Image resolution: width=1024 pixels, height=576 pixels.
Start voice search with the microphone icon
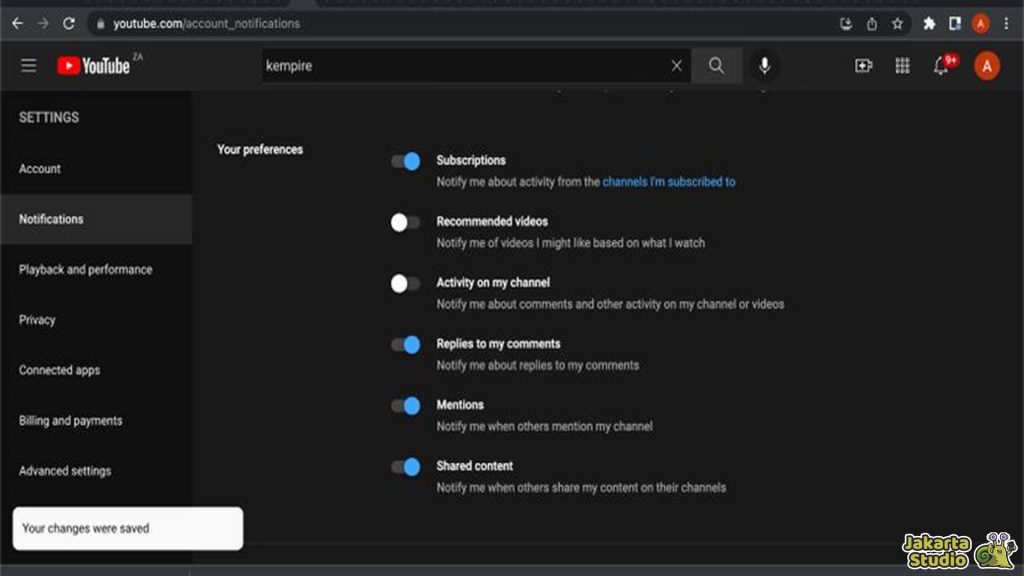pyautogui.click(x=764, y=66)
